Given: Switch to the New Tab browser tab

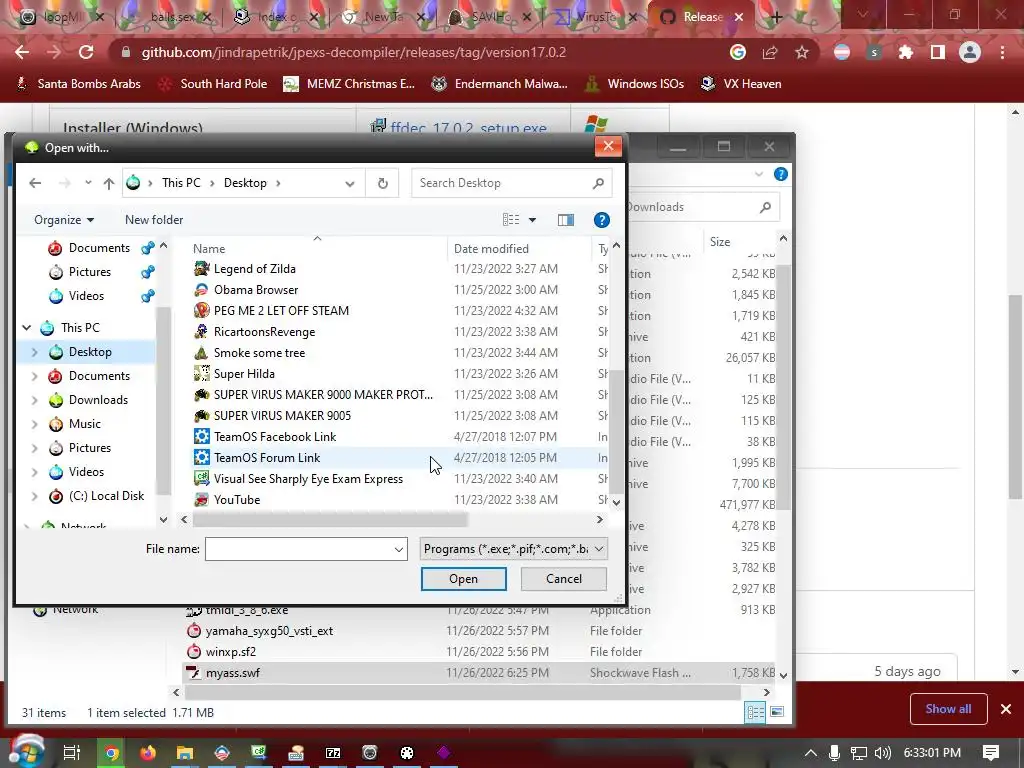Looking at the screenshot, I should [x=384, y=17].
